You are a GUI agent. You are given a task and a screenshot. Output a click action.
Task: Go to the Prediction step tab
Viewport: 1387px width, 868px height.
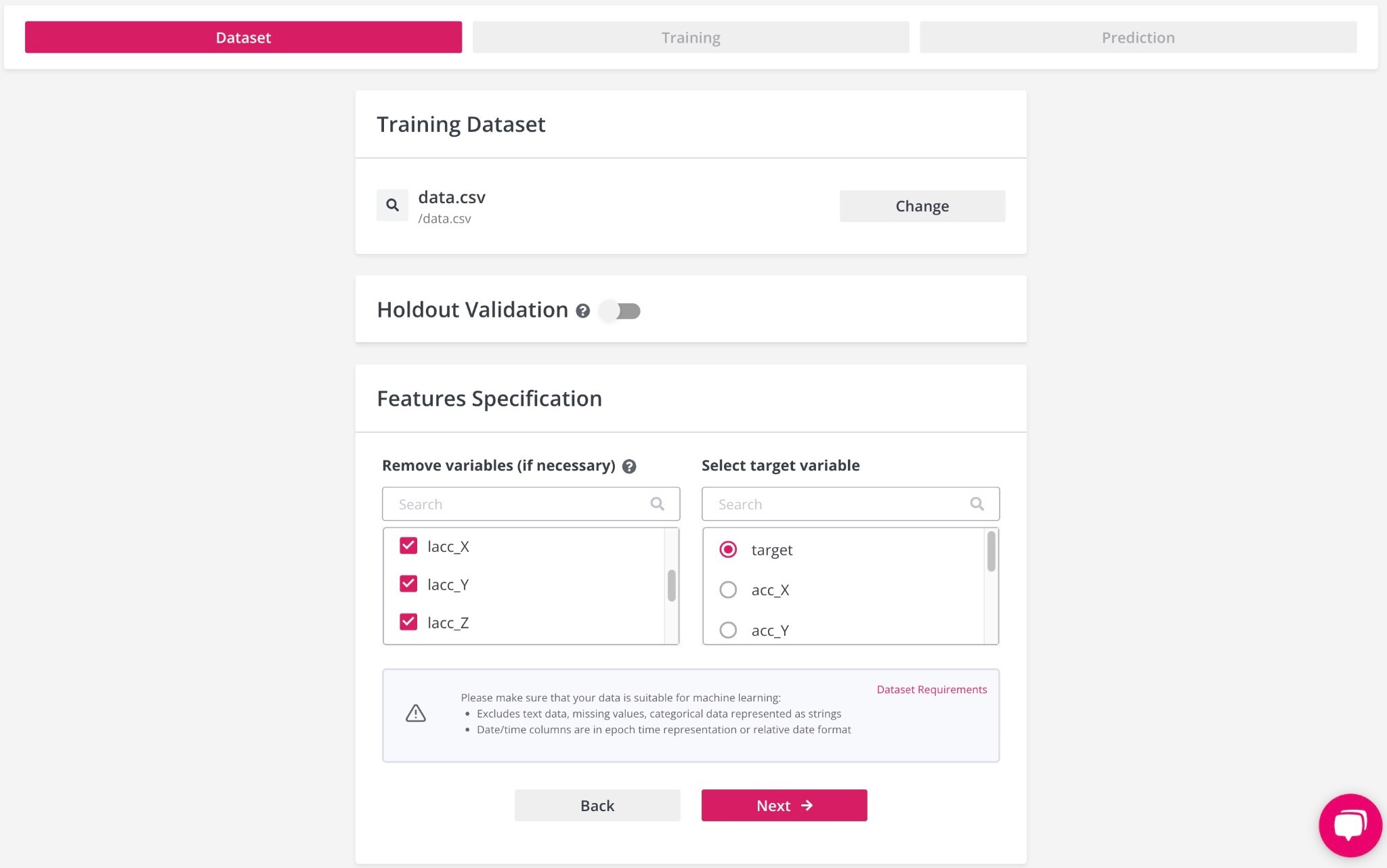pyautogui.click(x=1138, y=37)
